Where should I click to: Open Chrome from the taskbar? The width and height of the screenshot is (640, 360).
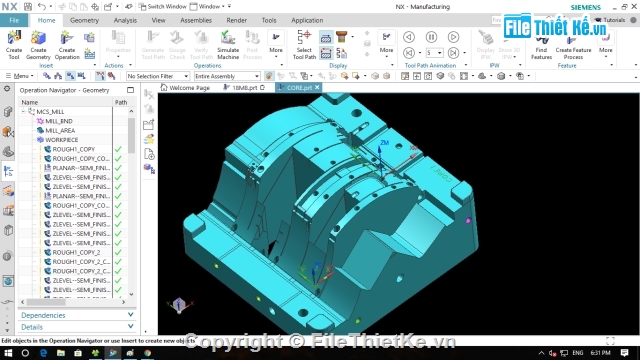(148, 353)
